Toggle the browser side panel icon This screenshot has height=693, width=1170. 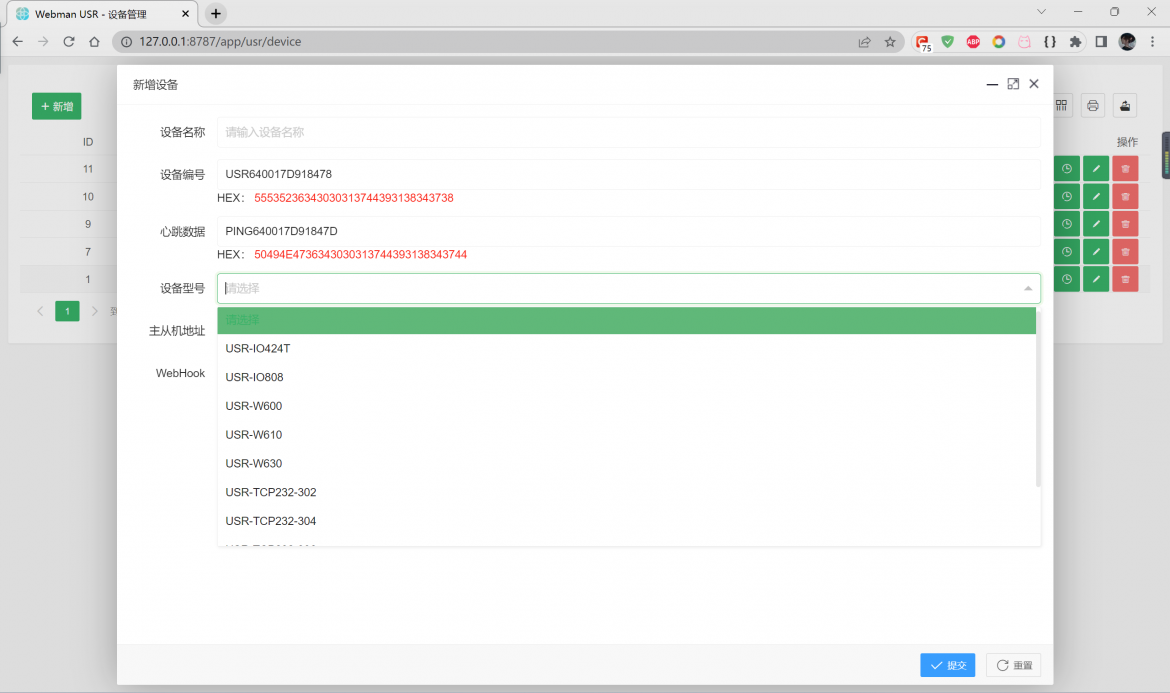pos(1101,42)
